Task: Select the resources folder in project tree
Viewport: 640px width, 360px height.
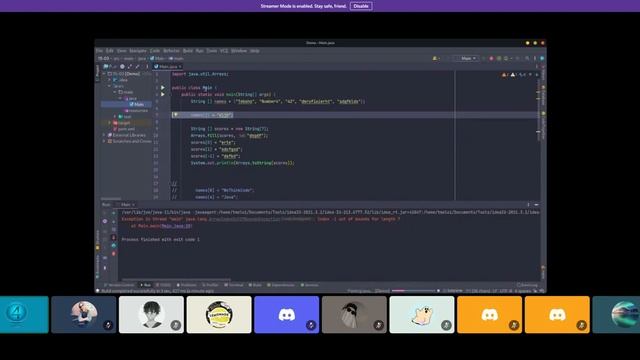Action: 136,111
